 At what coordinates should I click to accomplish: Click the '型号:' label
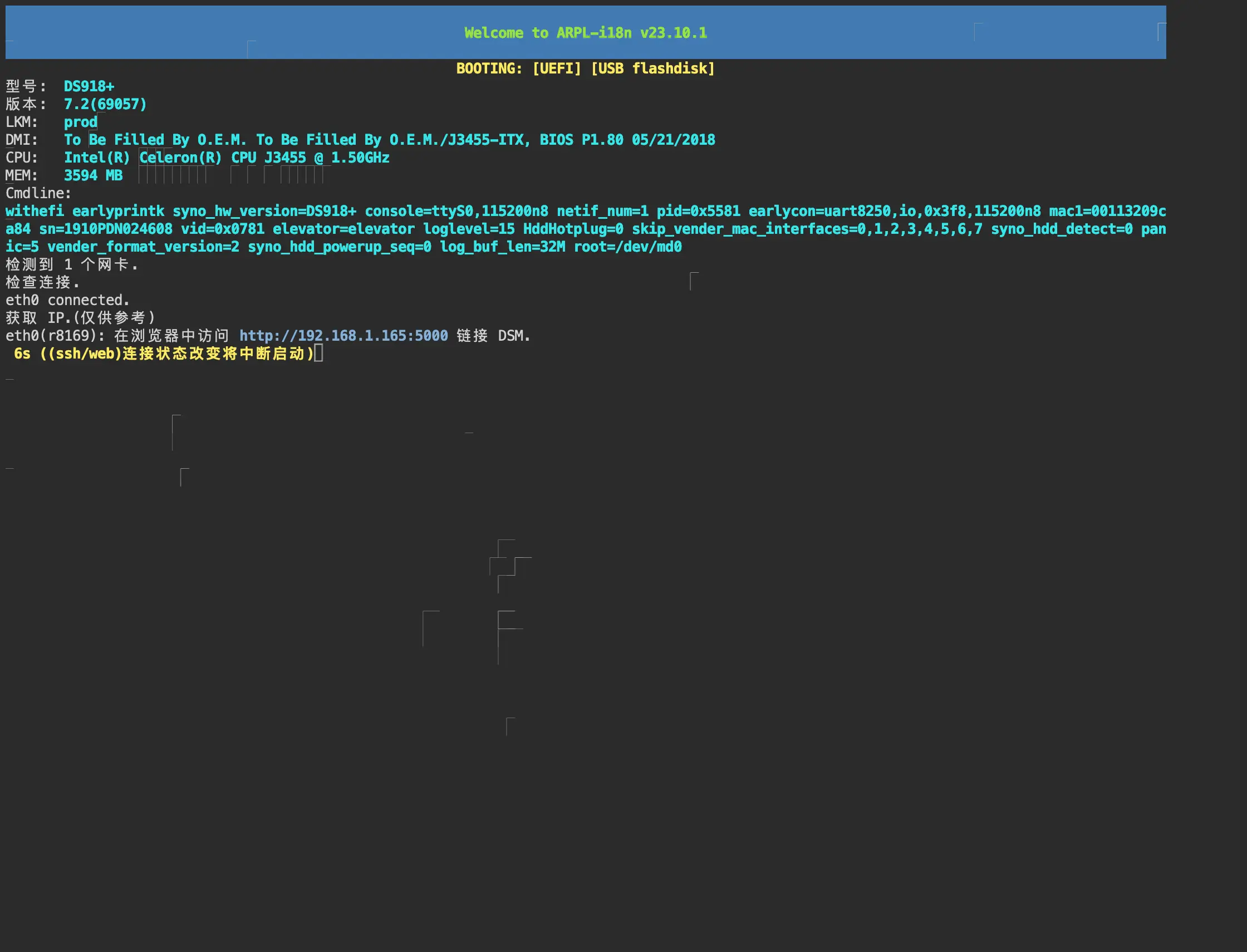(x=27, y=86)
